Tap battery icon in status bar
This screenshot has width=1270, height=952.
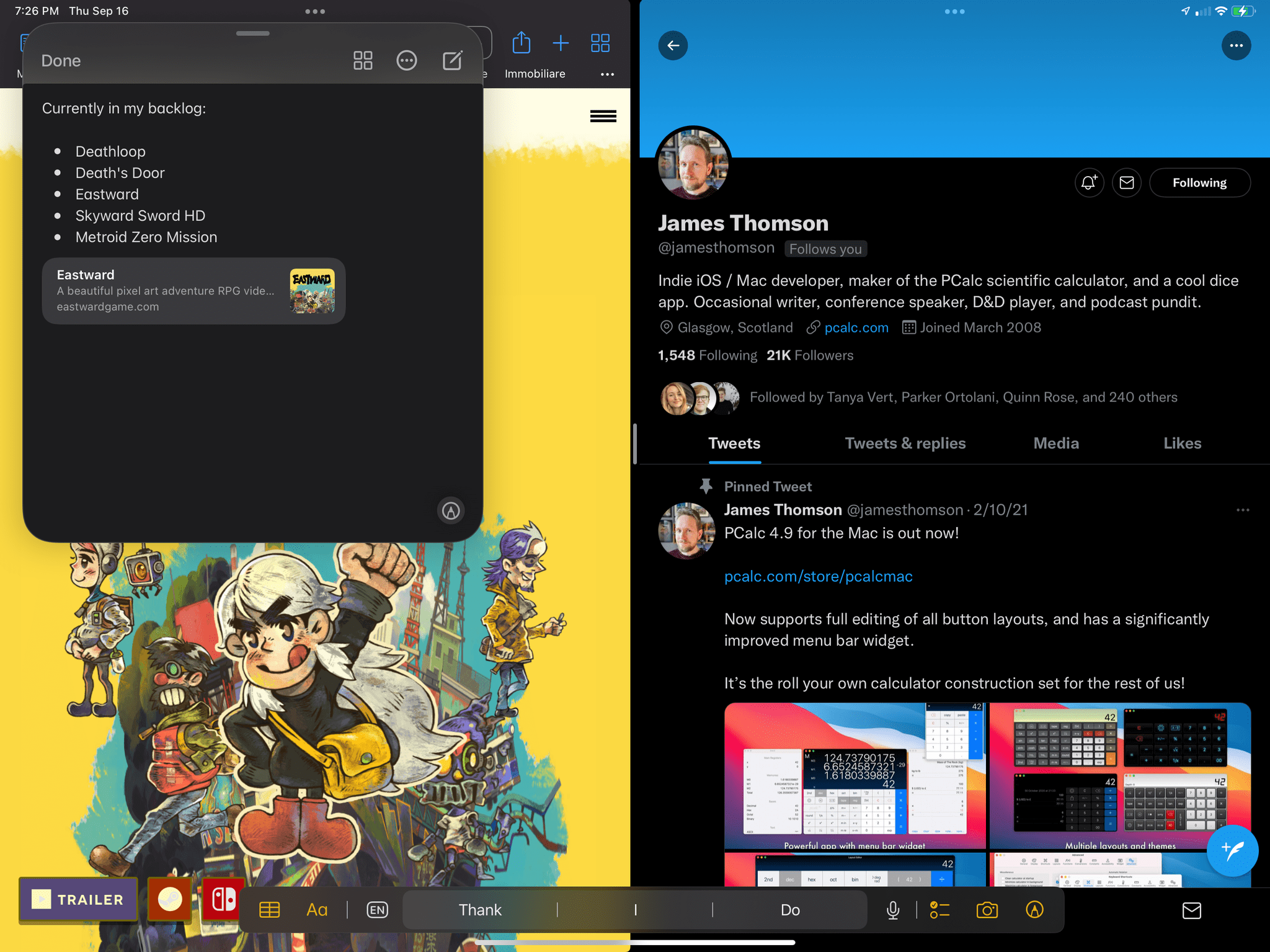coord(1243,11)
